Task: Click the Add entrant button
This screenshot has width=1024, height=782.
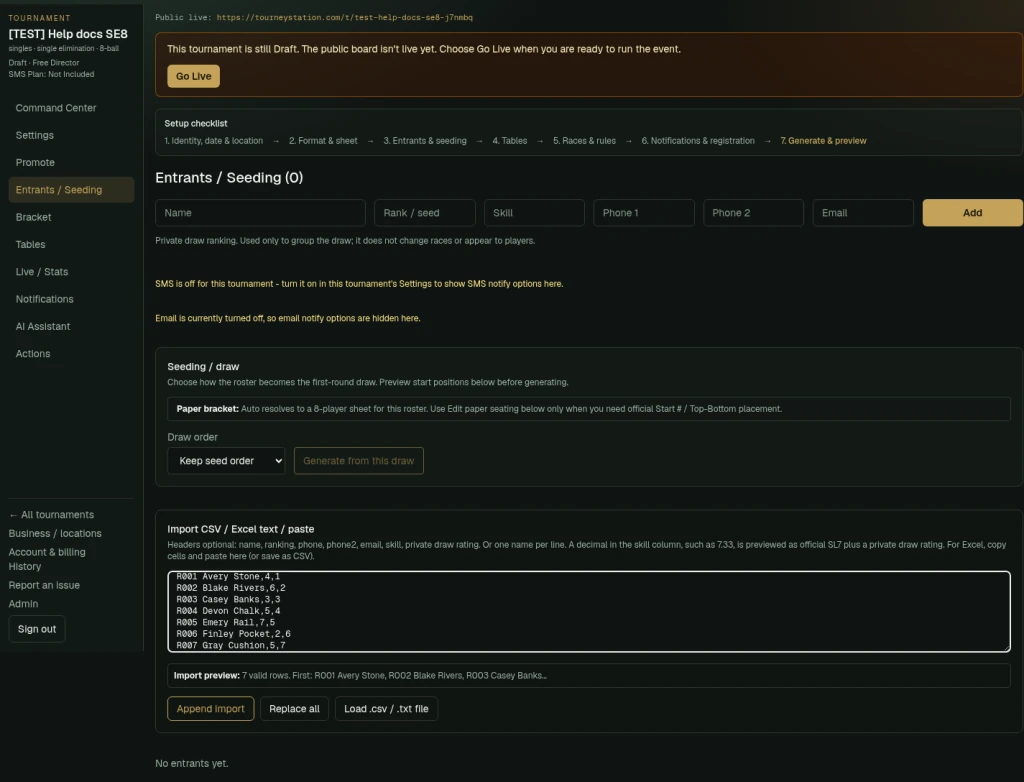Action: point(972,213)
